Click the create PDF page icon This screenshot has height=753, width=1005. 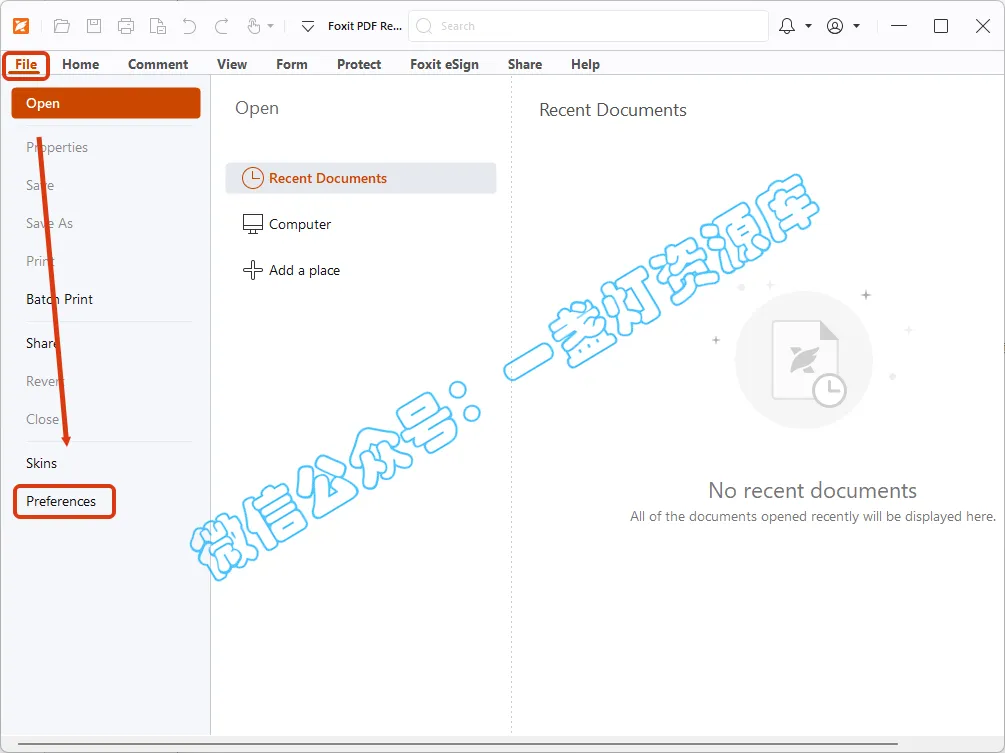point(158,26)
